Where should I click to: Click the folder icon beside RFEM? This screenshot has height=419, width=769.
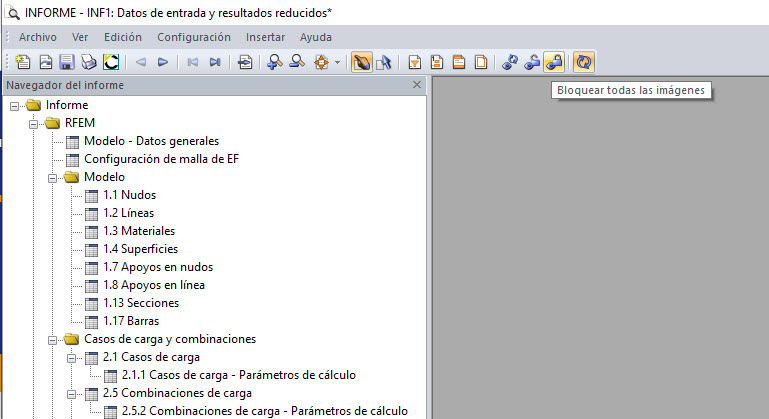pyautogui.click(x=52, y=123)
